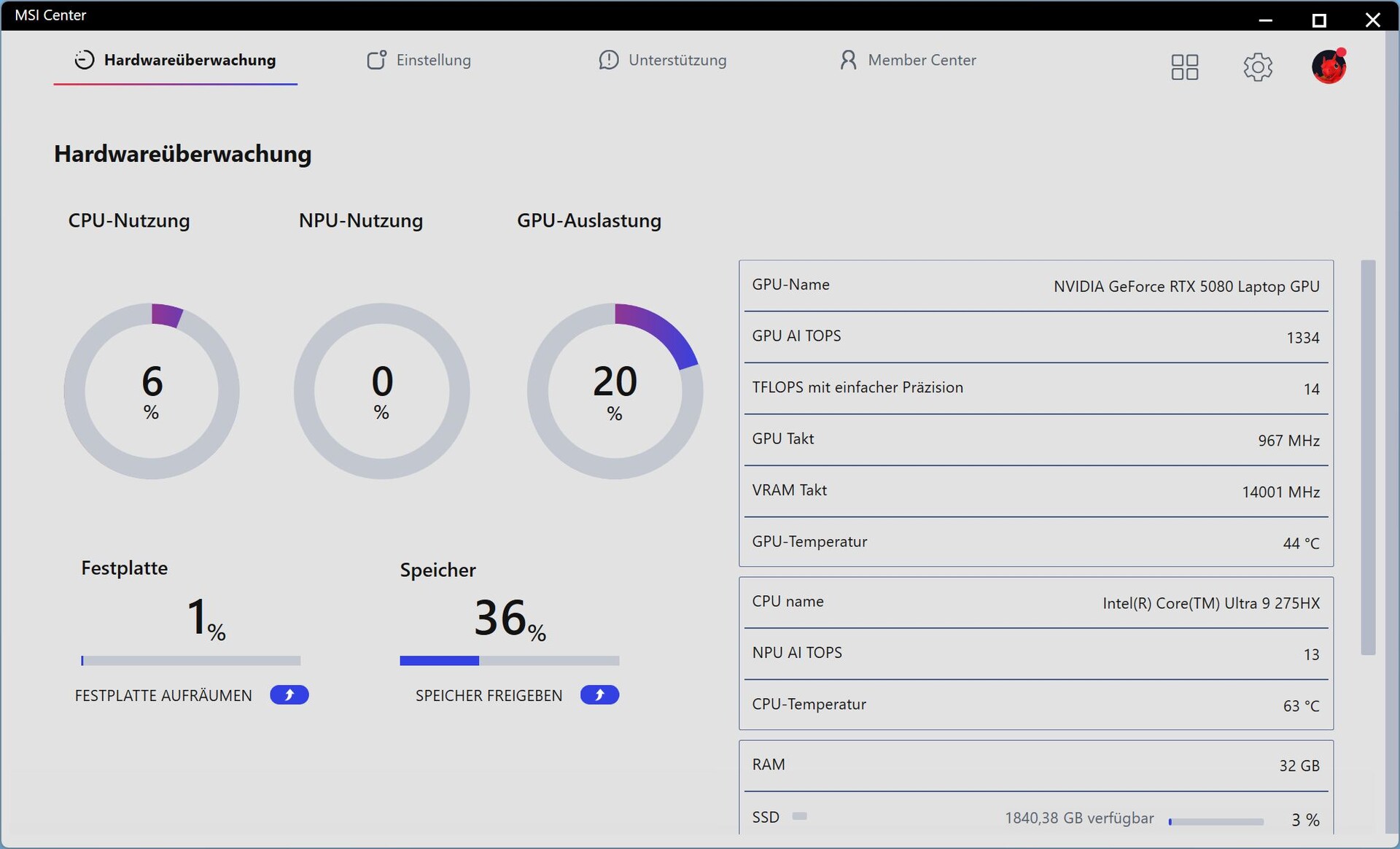1400x849 pixels.
Task: Open the Unterstützung tab
Action: (677, 60)
